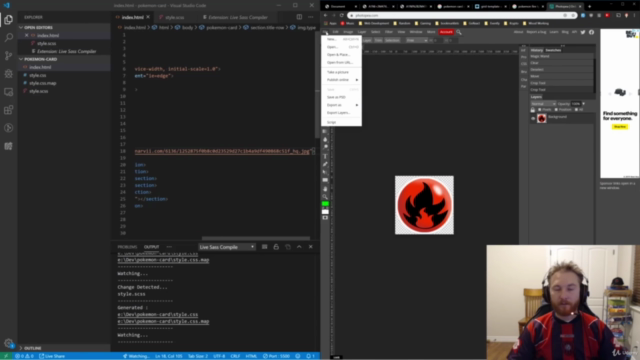
Task: Open the Source Control view in VS Code
Action: click(x=8, y=56)
